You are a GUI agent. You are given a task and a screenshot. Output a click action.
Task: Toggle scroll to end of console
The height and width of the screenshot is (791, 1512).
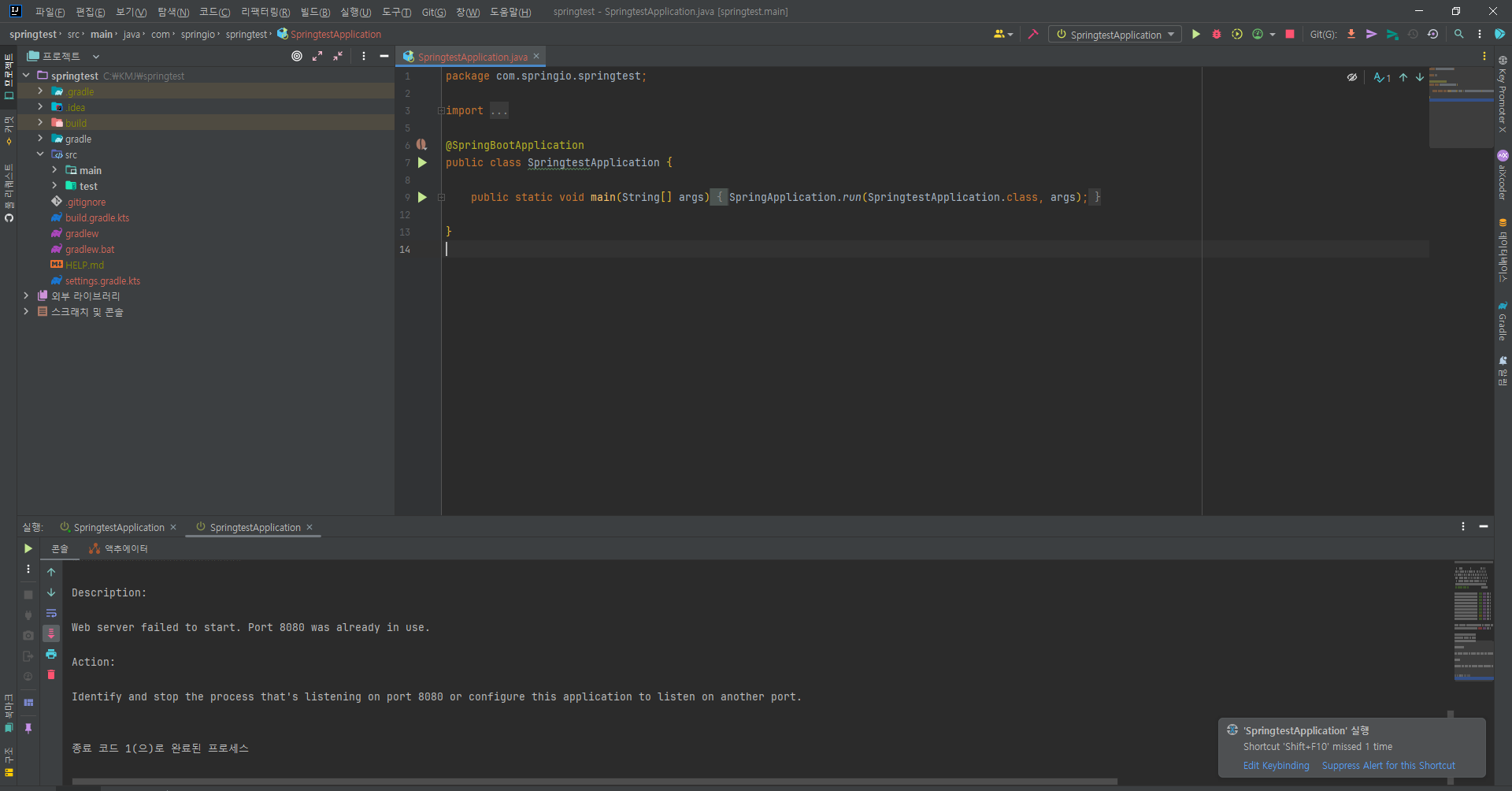click(51, 633)
